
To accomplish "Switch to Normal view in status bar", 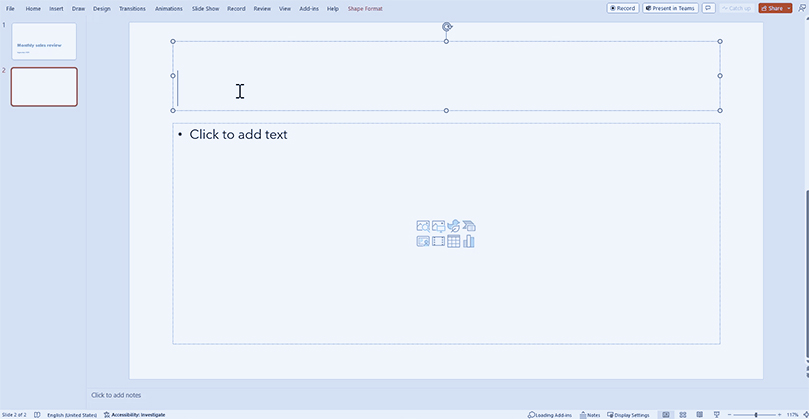I will [666, 414].
